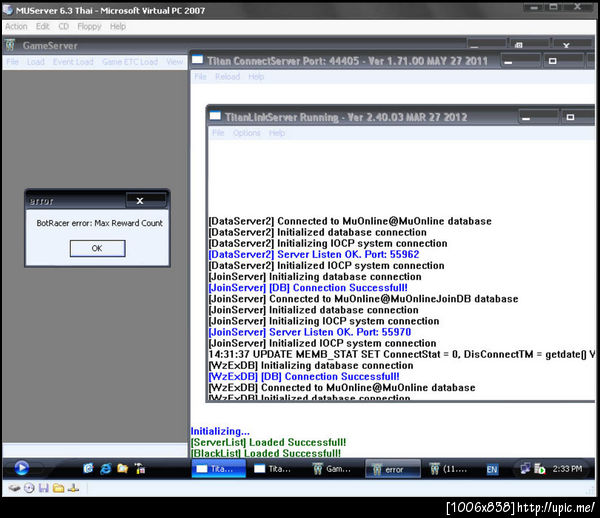Open the File menu in Titan ConnectServer
This screenshot has width=600, height=518.
200,77
